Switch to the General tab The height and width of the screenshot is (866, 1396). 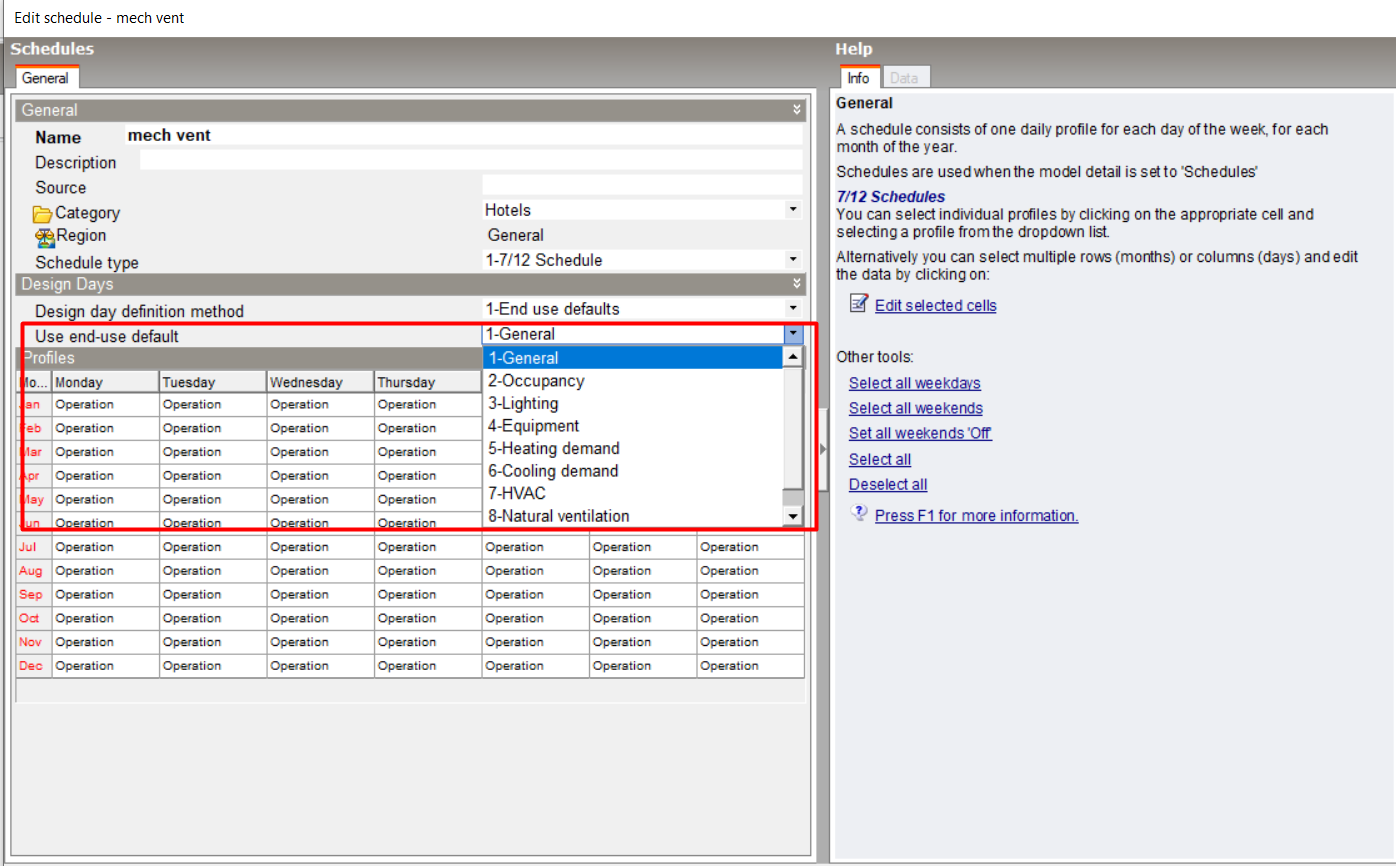tap(46, 78)
